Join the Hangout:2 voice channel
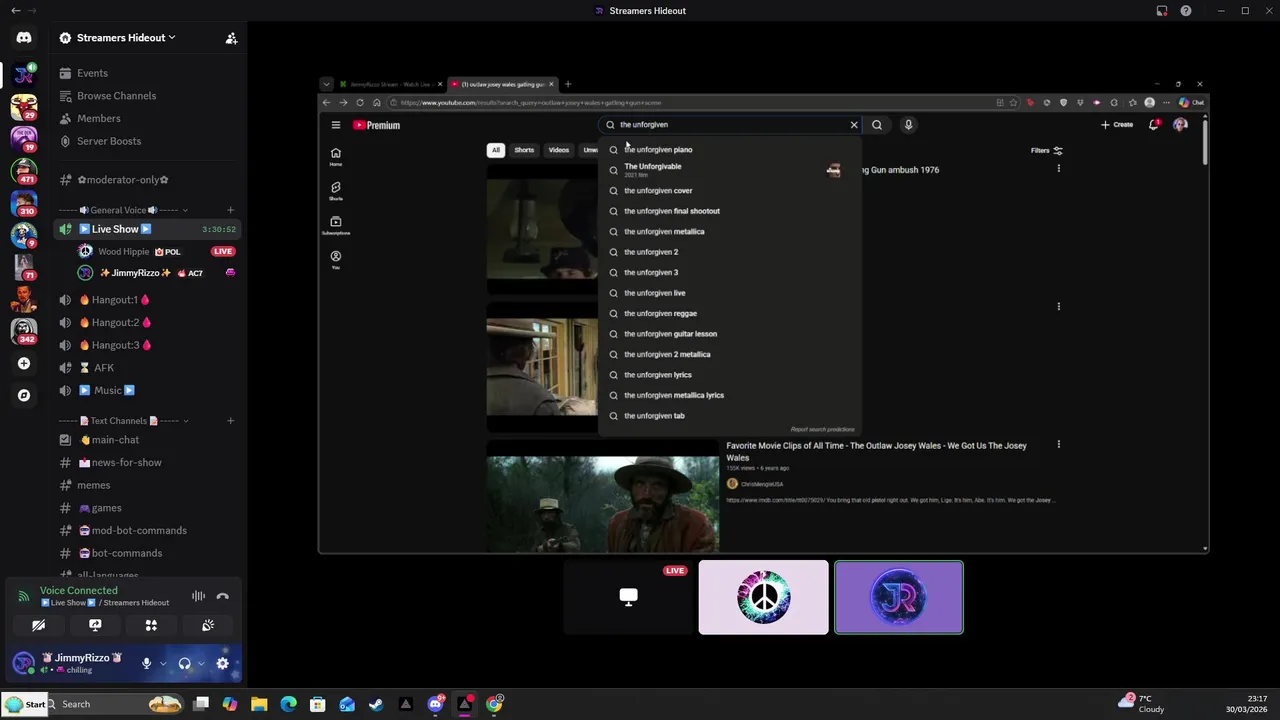The image size is (1280, 720). 148,322
